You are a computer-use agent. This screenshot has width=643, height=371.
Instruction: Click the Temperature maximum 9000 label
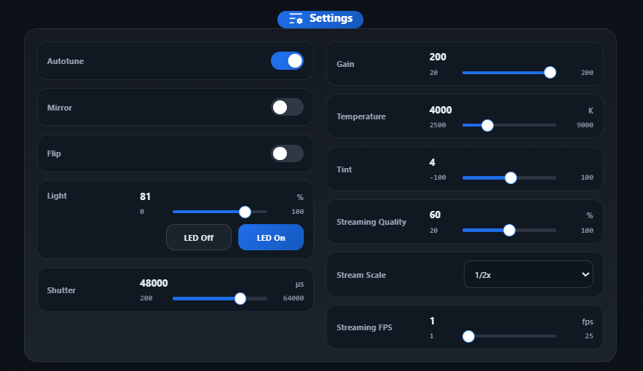pos(585,125)
